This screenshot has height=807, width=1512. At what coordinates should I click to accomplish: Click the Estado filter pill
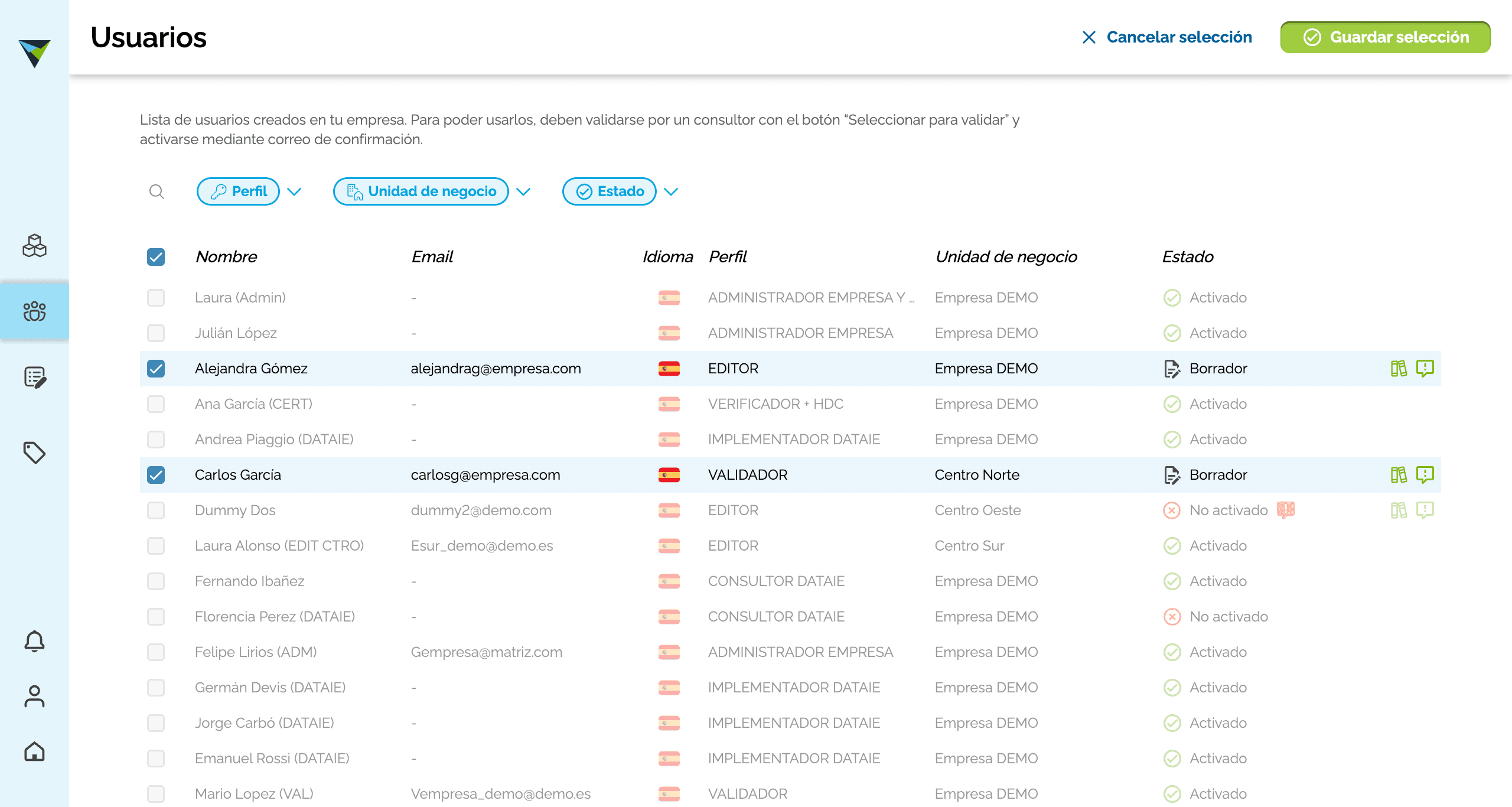[x=610, y=191]
